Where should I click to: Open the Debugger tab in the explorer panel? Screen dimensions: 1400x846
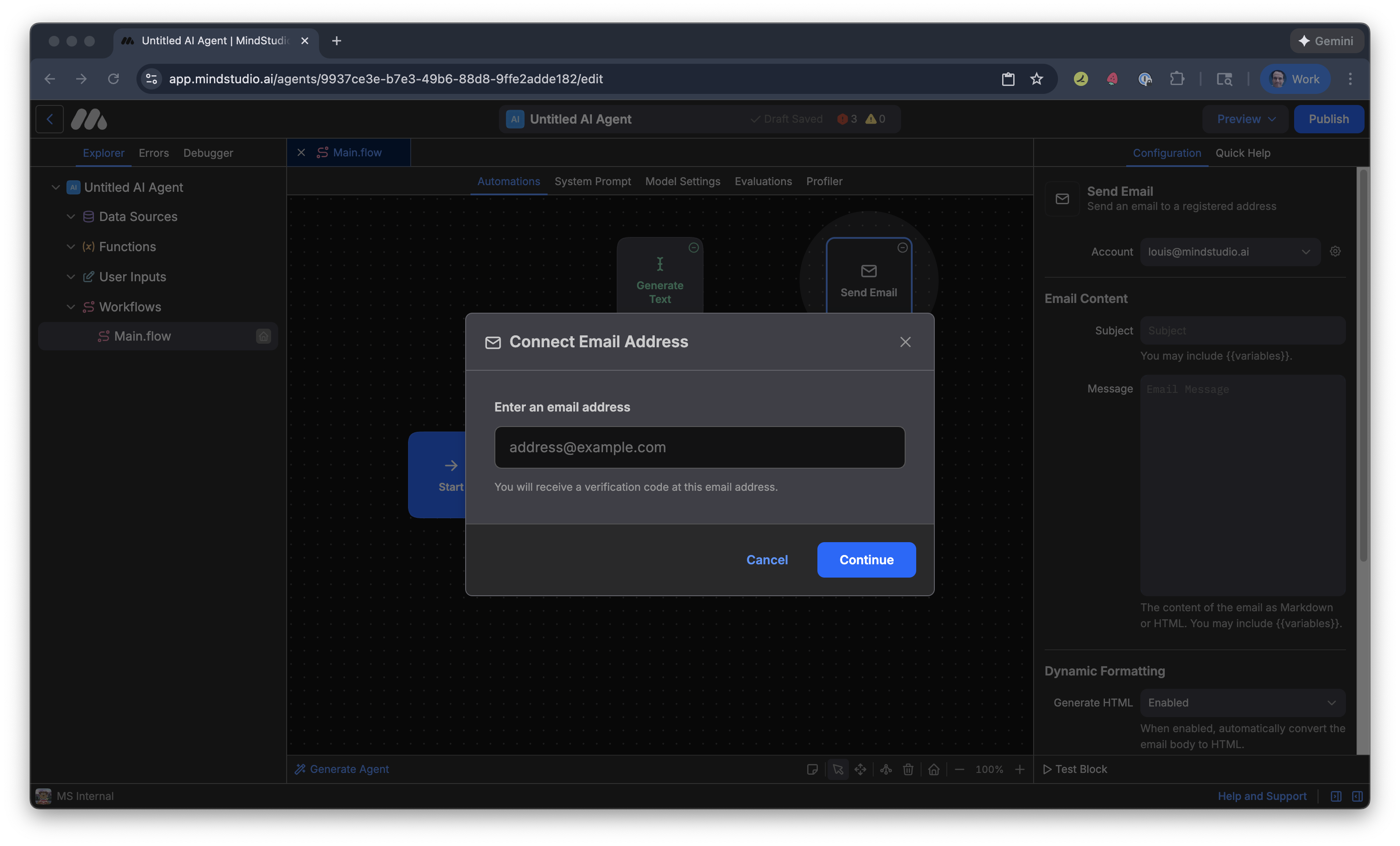[207, 153]
